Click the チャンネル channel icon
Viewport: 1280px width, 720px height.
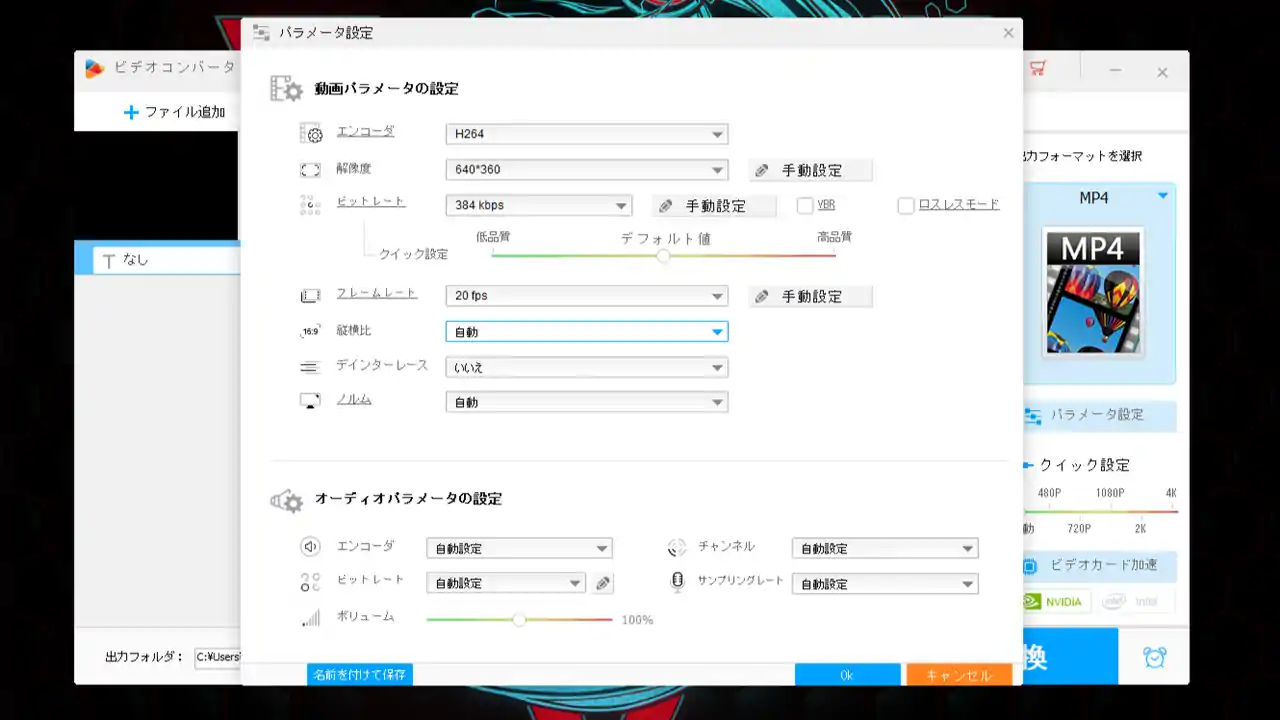677,547
